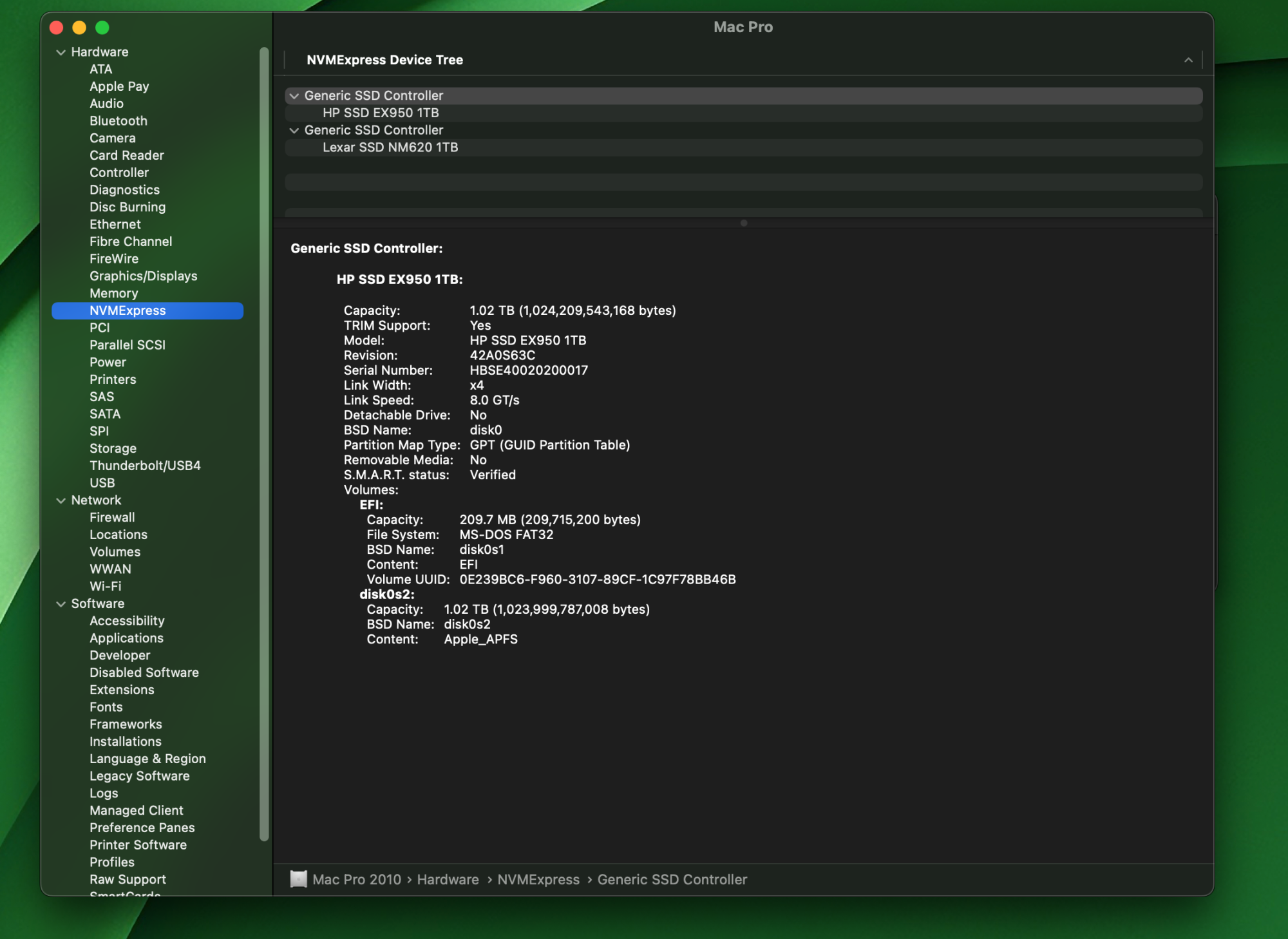
Task: Select Thunderbolt/USB4 in the sidebar
Action: 145,465
